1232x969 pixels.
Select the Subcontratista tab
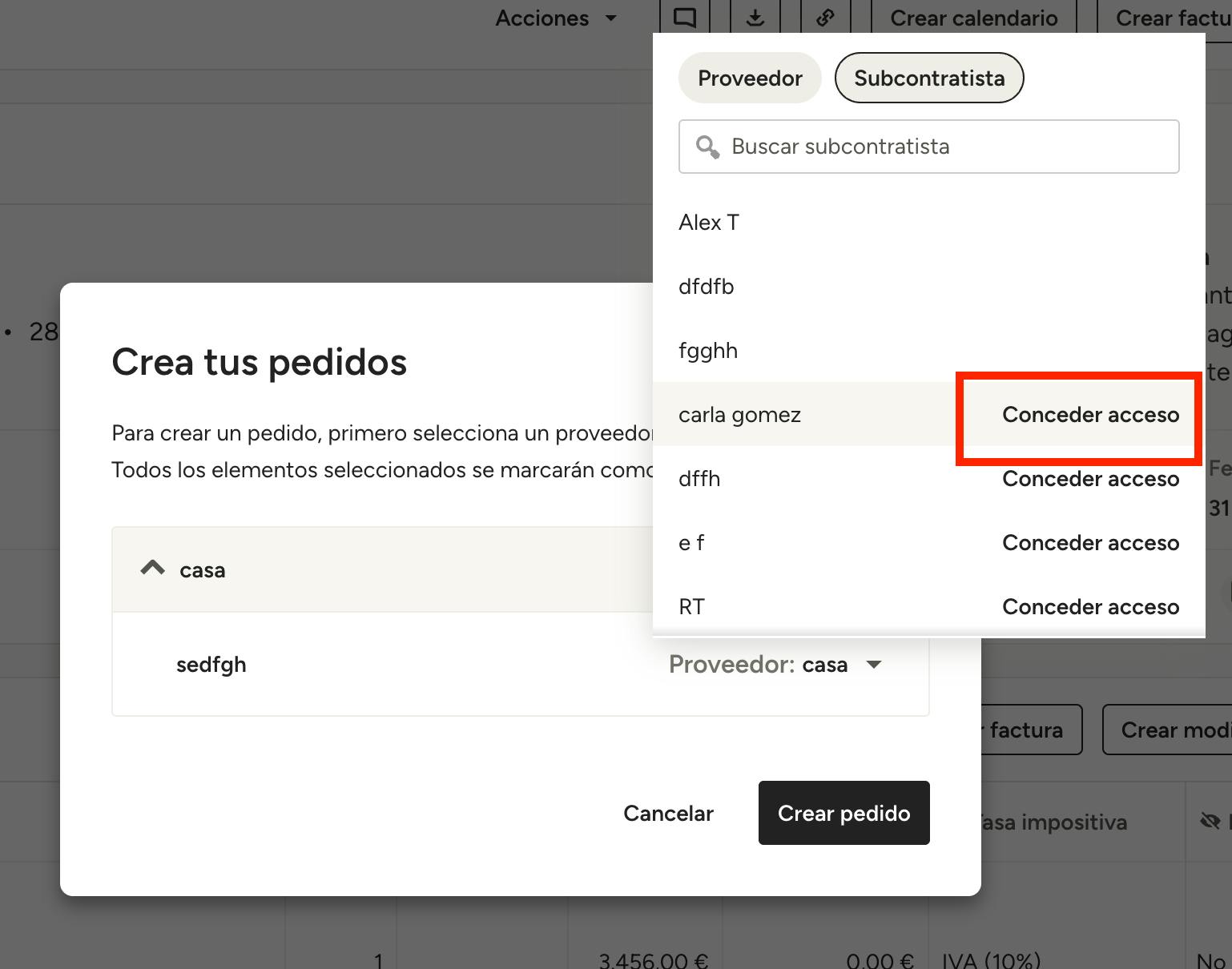click(928, 78)
